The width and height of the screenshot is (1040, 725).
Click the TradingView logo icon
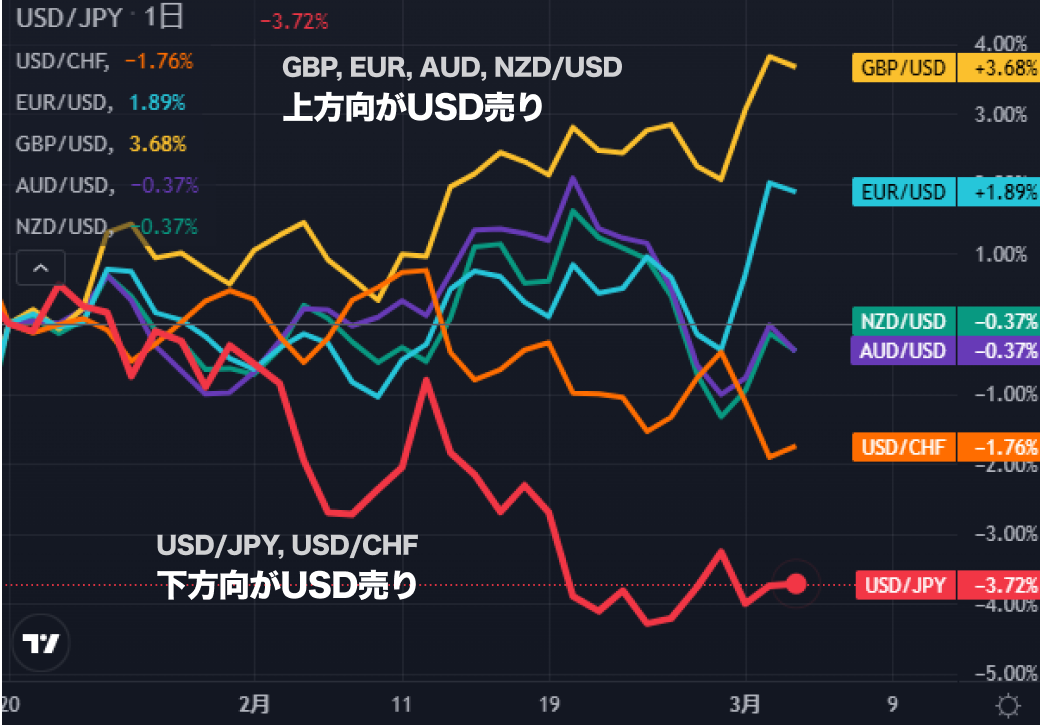pyautogui.click(x=42, y=644)
